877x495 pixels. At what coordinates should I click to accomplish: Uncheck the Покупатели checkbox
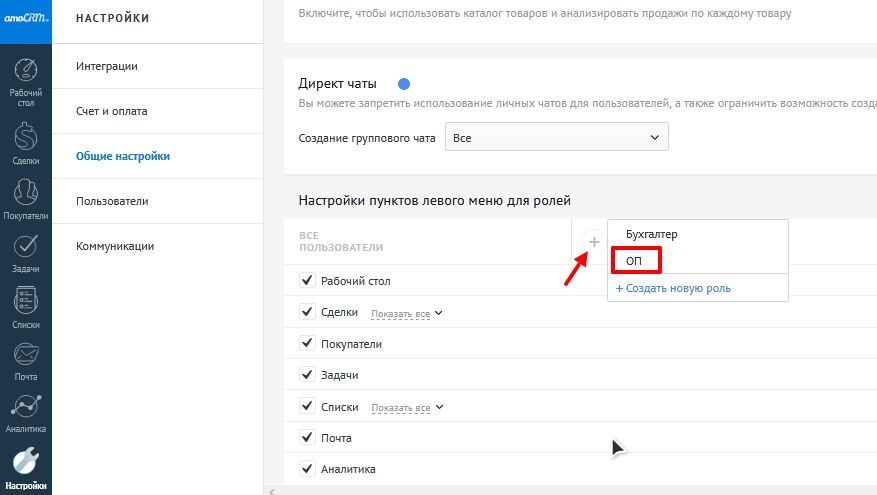(x=307, y=344)
